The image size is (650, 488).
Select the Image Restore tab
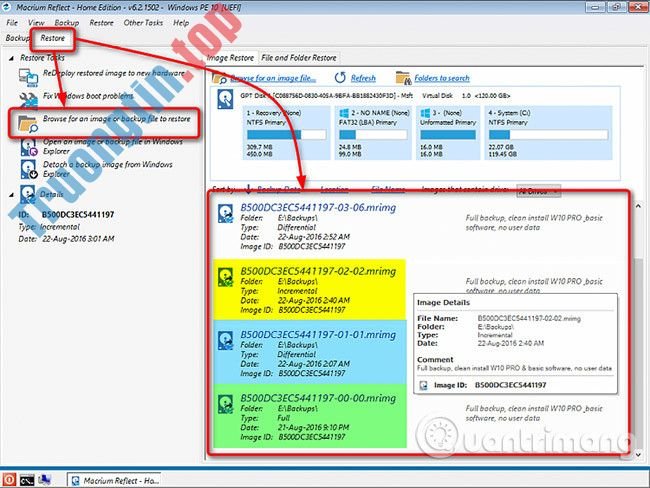pyautogui.click(x=230, y=58)
